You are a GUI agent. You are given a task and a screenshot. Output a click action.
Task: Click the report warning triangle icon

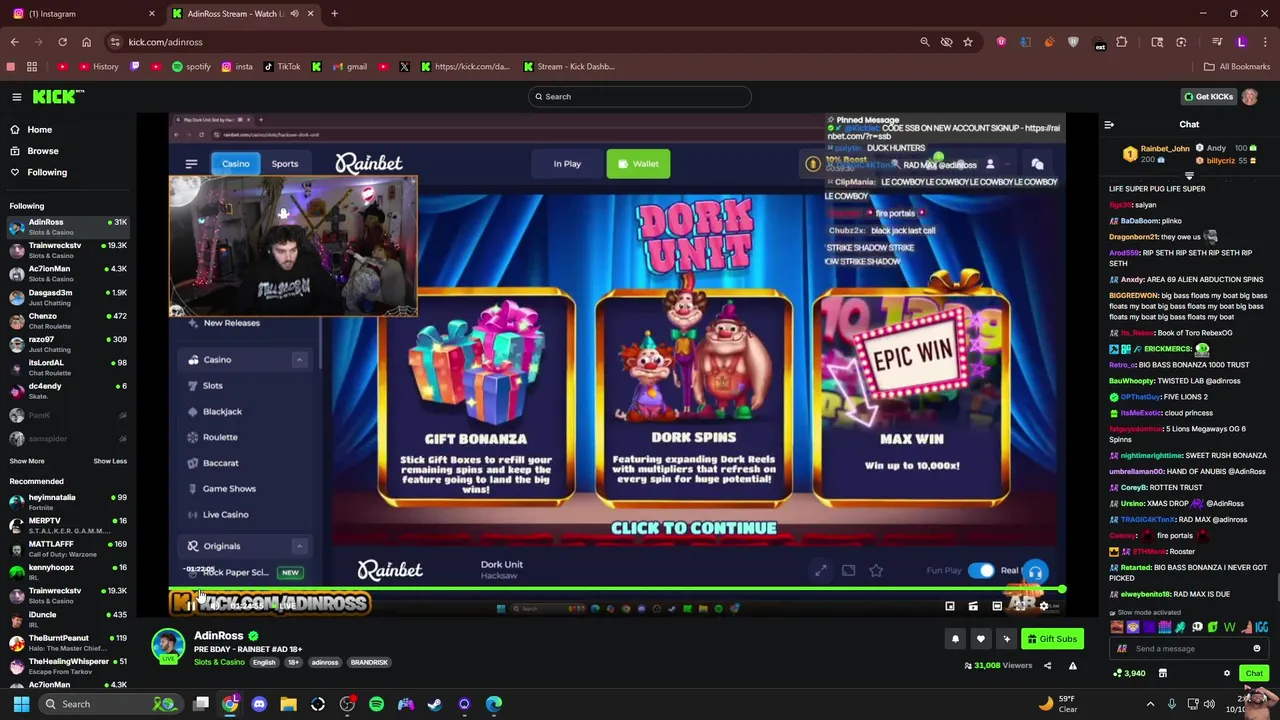[1072, 665]
